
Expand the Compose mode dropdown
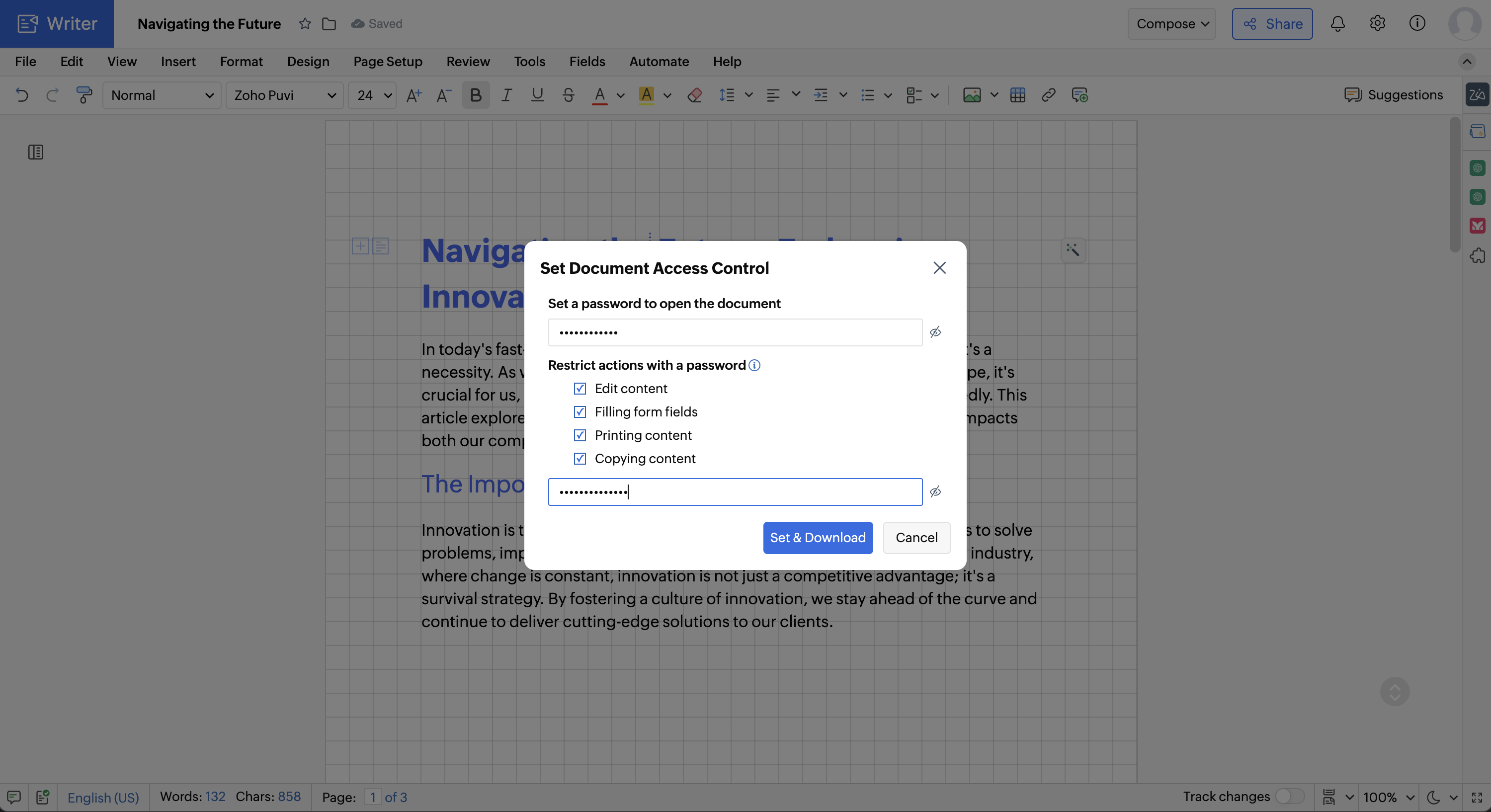(x=1171, y=24)
